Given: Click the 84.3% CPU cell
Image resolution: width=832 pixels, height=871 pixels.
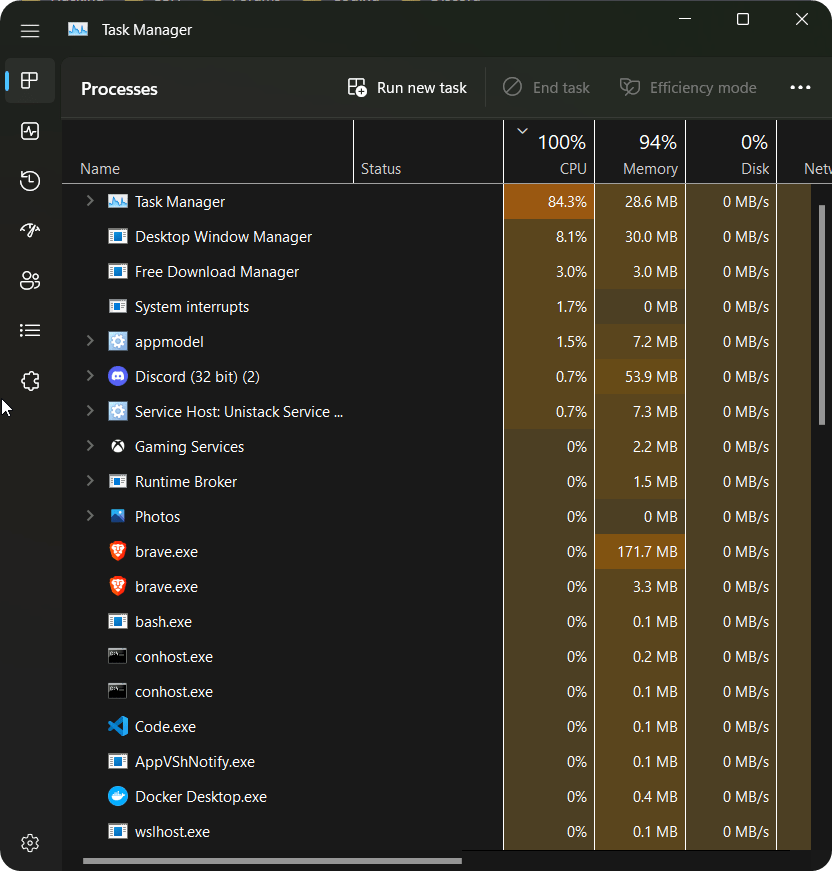Looking at the screenshot, I should [x=549, y=202].
